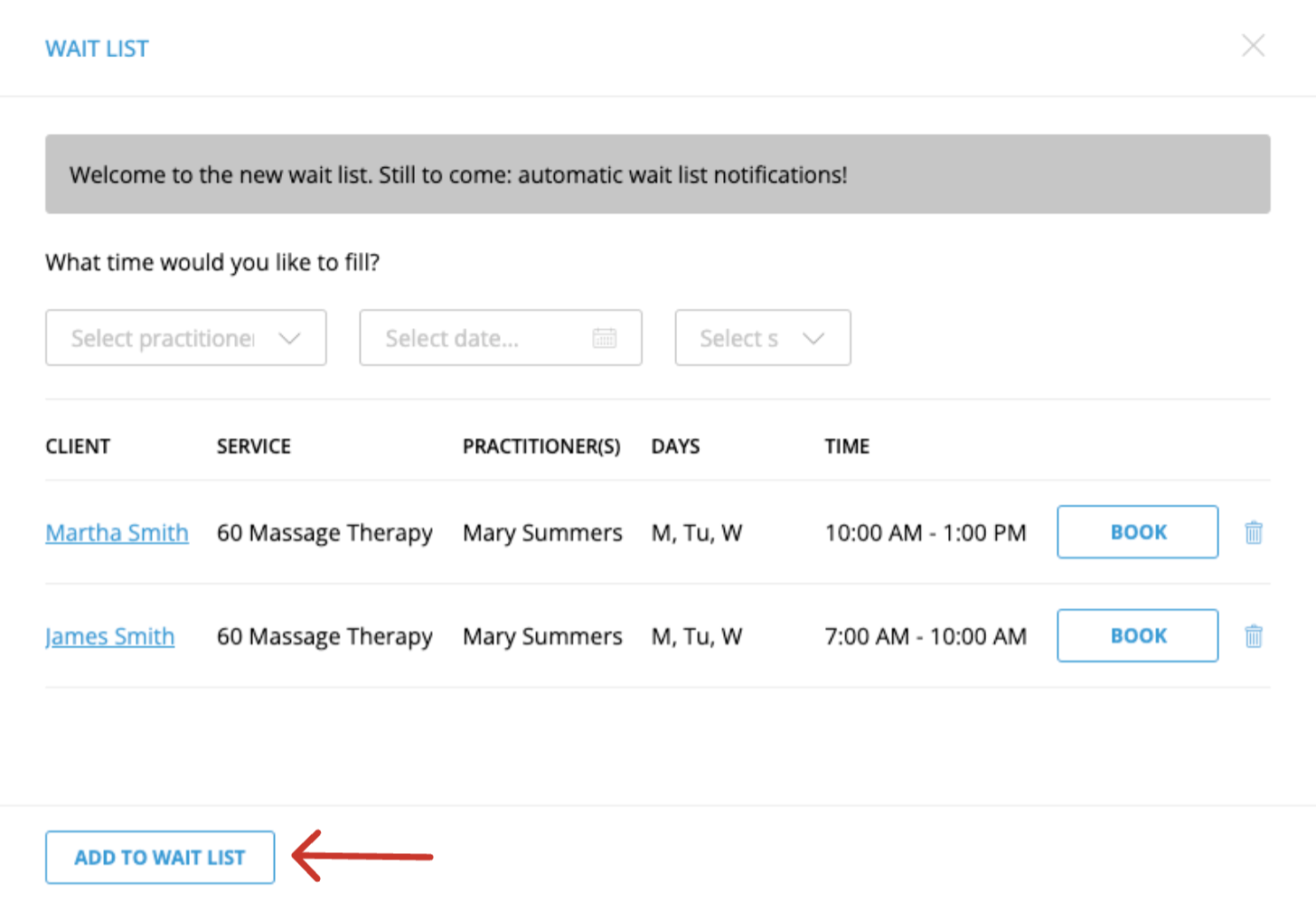
Task: Expand the Select service dropdown
Action: (762, 337)
